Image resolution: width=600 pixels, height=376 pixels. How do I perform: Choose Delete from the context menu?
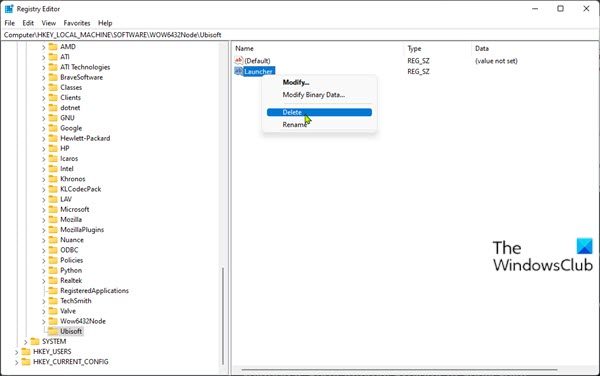319,112
